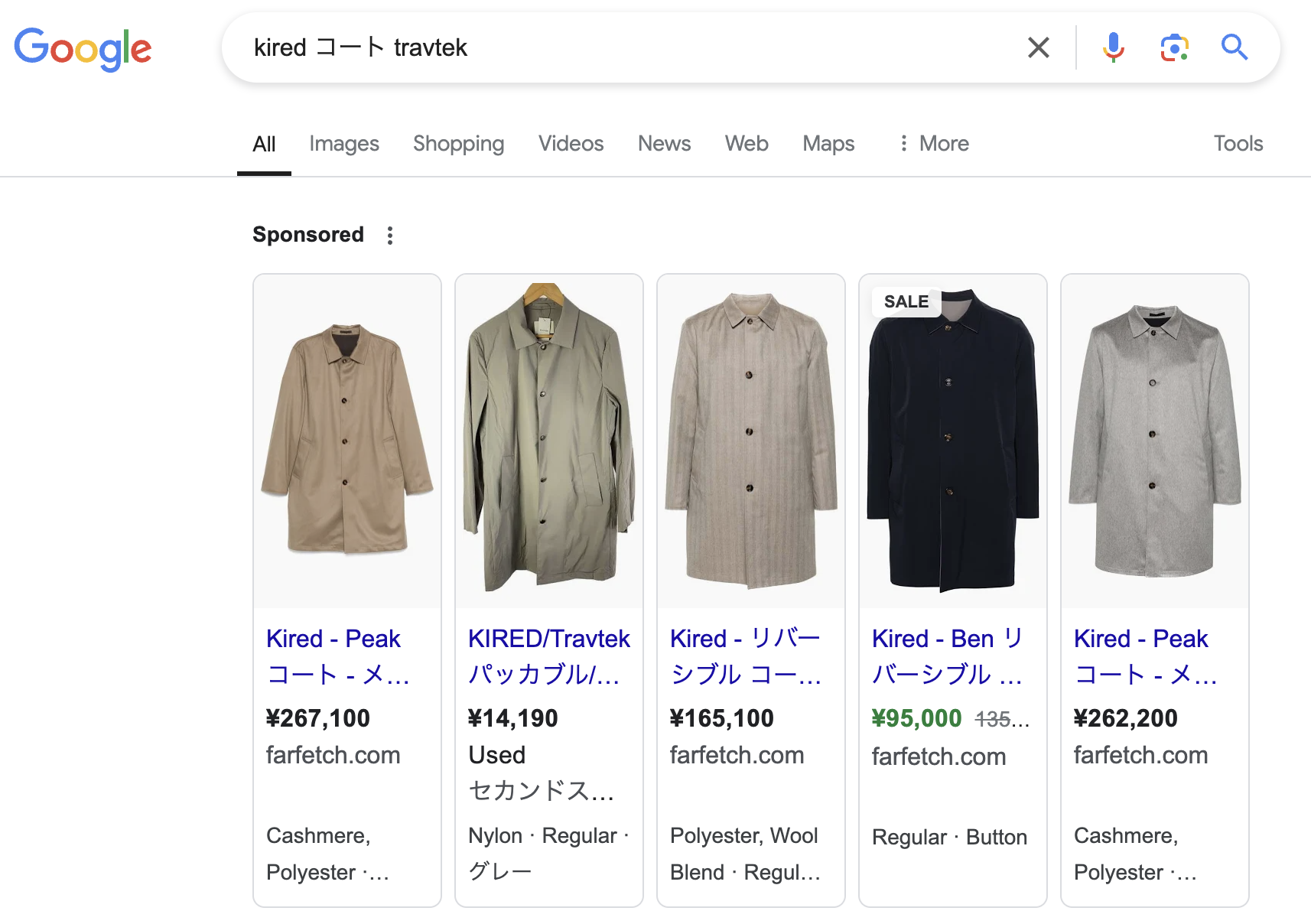
Task: Click farfetch.com under the ¥165,100 coat
Action: [x=737, y=755]
